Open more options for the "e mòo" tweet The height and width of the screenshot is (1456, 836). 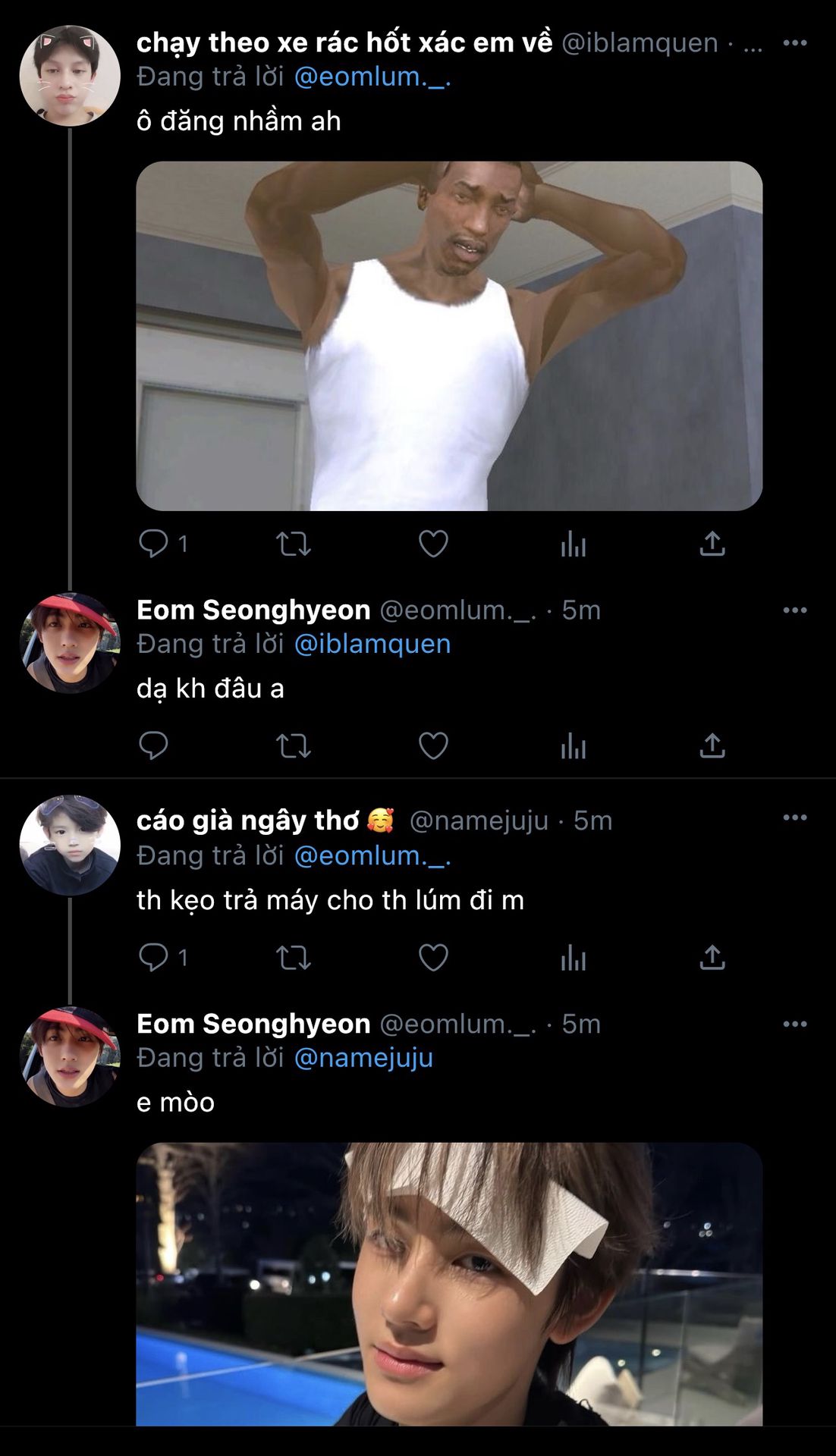pos(794,1024)
